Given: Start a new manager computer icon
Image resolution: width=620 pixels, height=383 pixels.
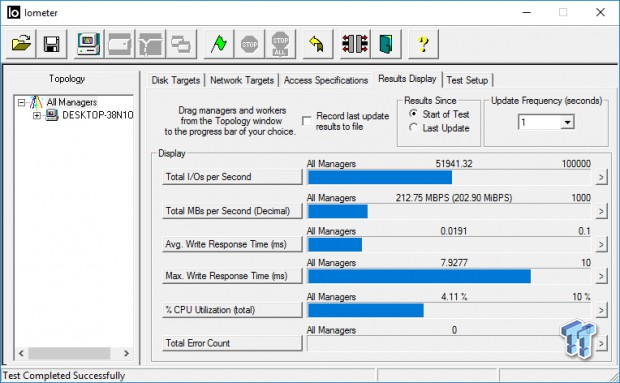Looking at the screenshot, I should coord(89,43).
